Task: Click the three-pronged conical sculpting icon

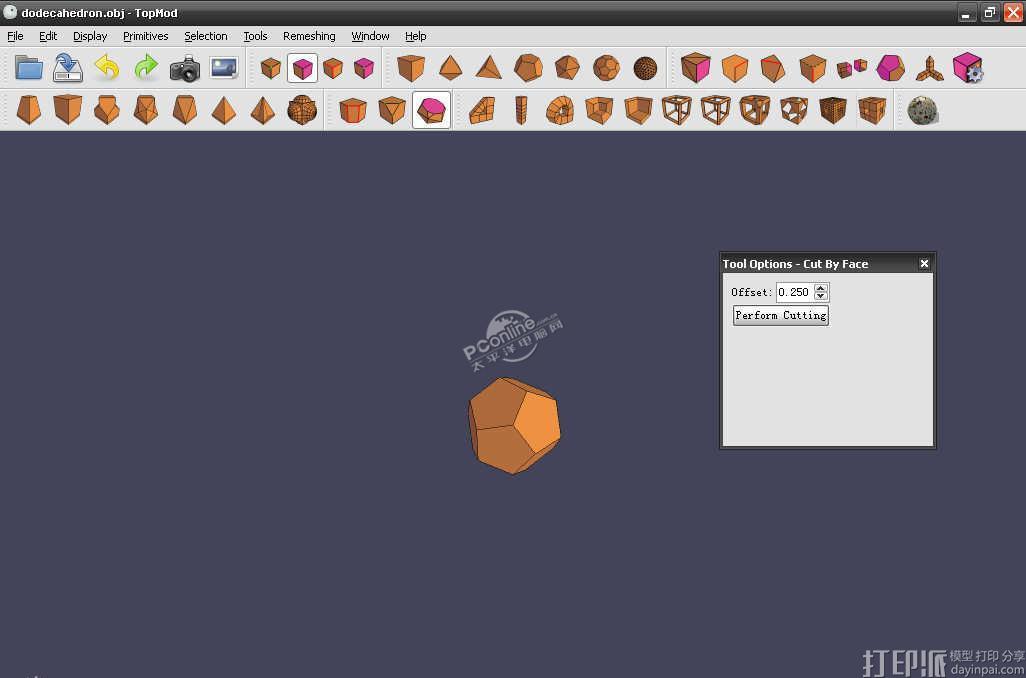Action: click(929, 68)
